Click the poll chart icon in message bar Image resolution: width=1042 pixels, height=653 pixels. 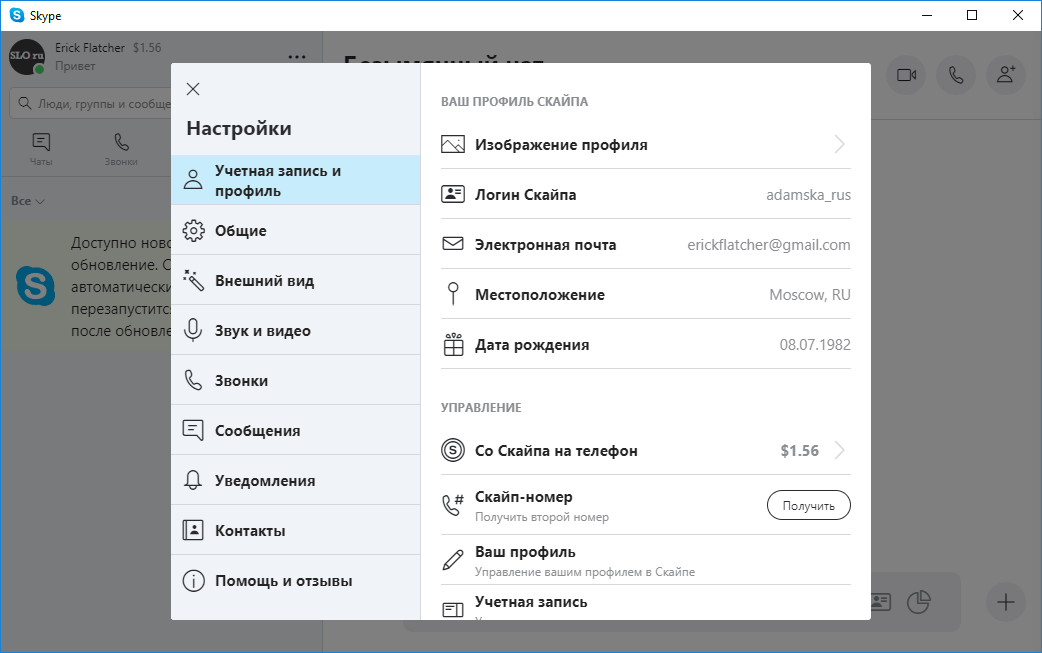[918, 603]
